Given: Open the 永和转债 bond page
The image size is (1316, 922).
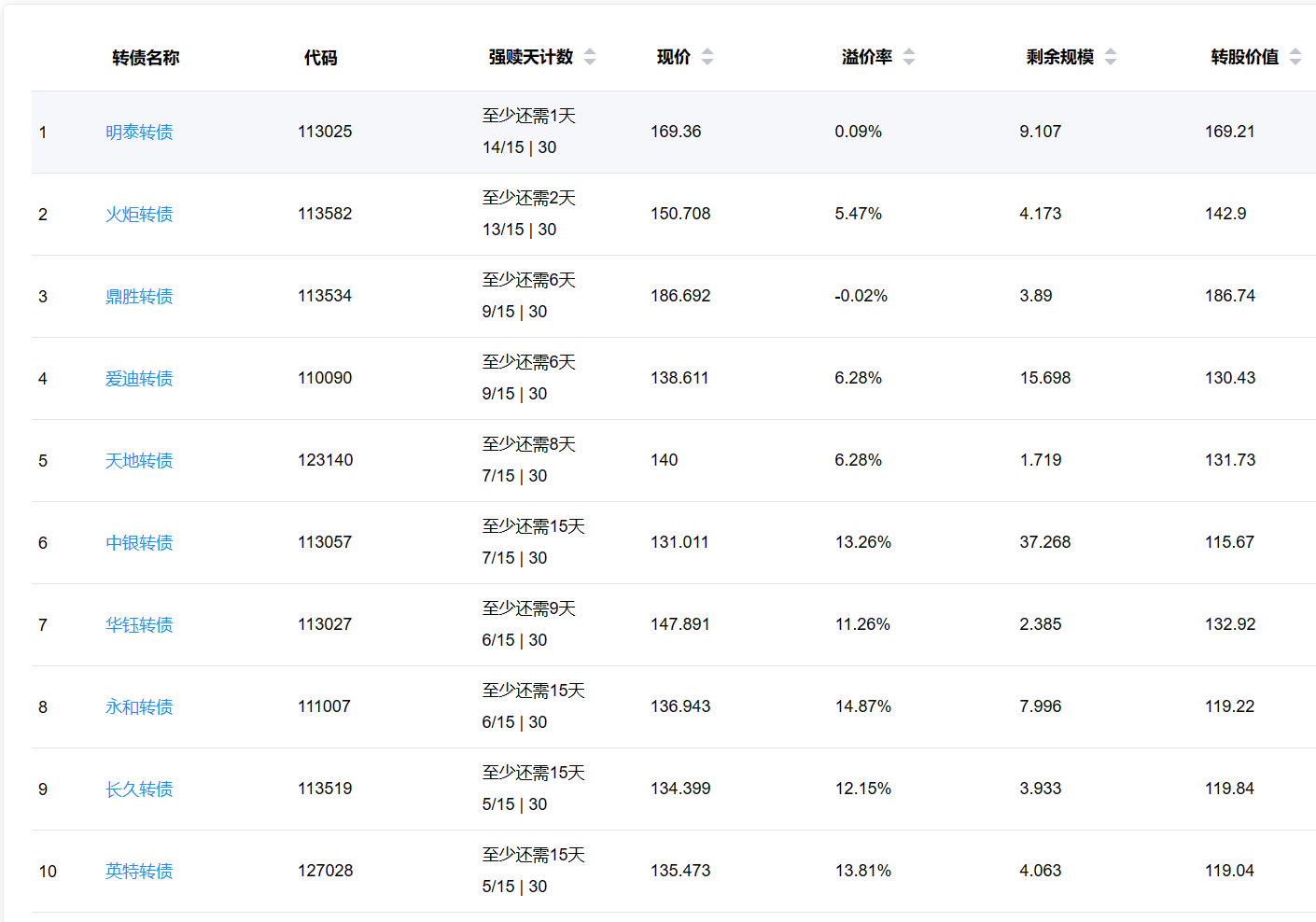Looking at the screenshot, I should pyautogui.click(x=139, y=707).
